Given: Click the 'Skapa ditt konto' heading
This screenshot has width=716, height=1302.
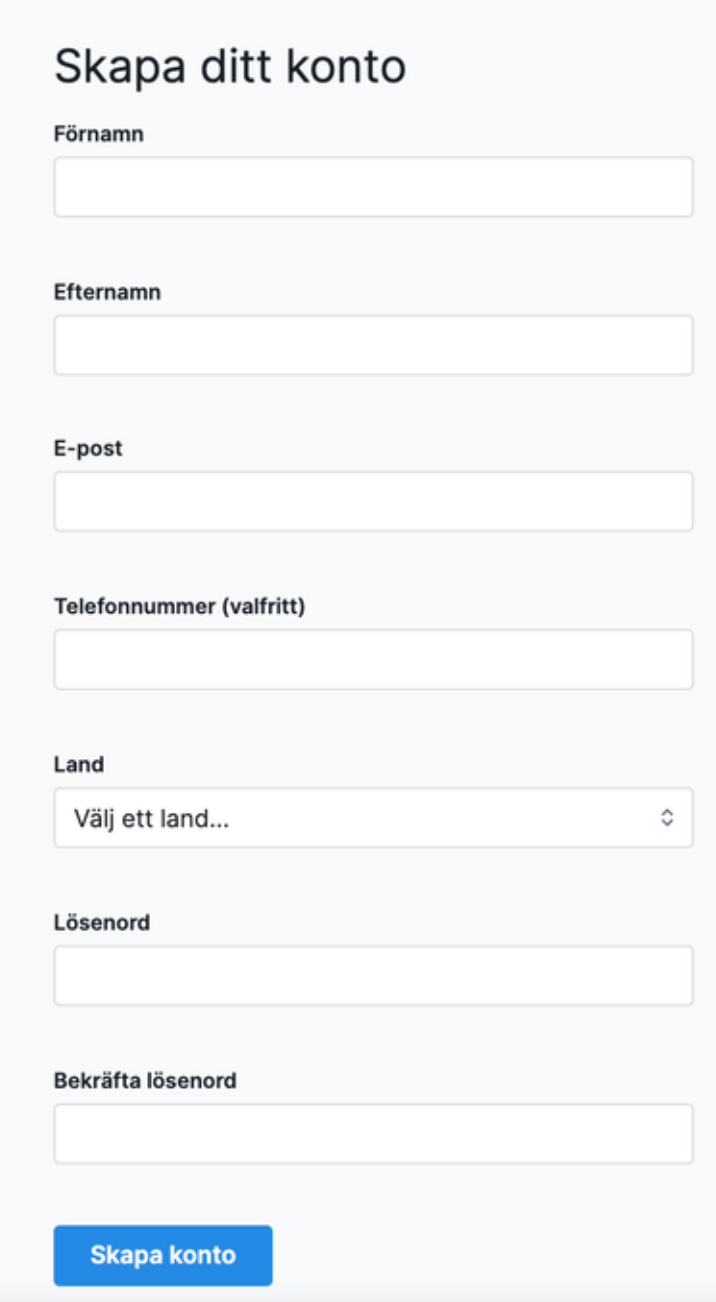Looking at the screenshot, I should click(x=230, y=68).
